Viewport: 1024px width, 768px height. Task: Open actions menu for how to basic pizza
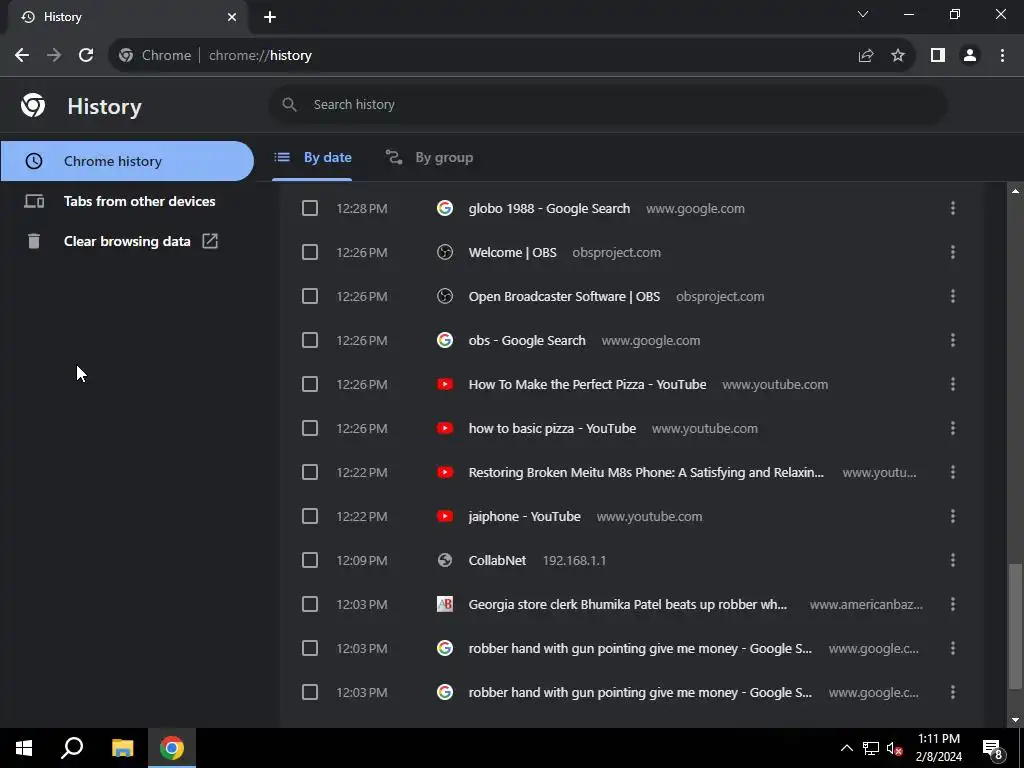pyautogui.click(x=953, y=428)
